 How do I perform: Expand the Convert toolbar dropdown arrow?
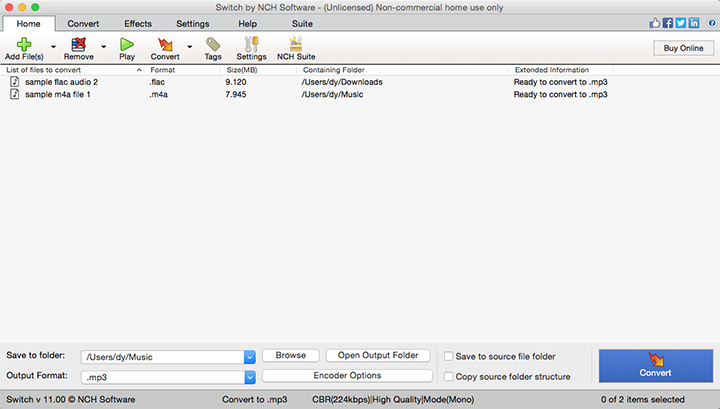coord(189,46)
